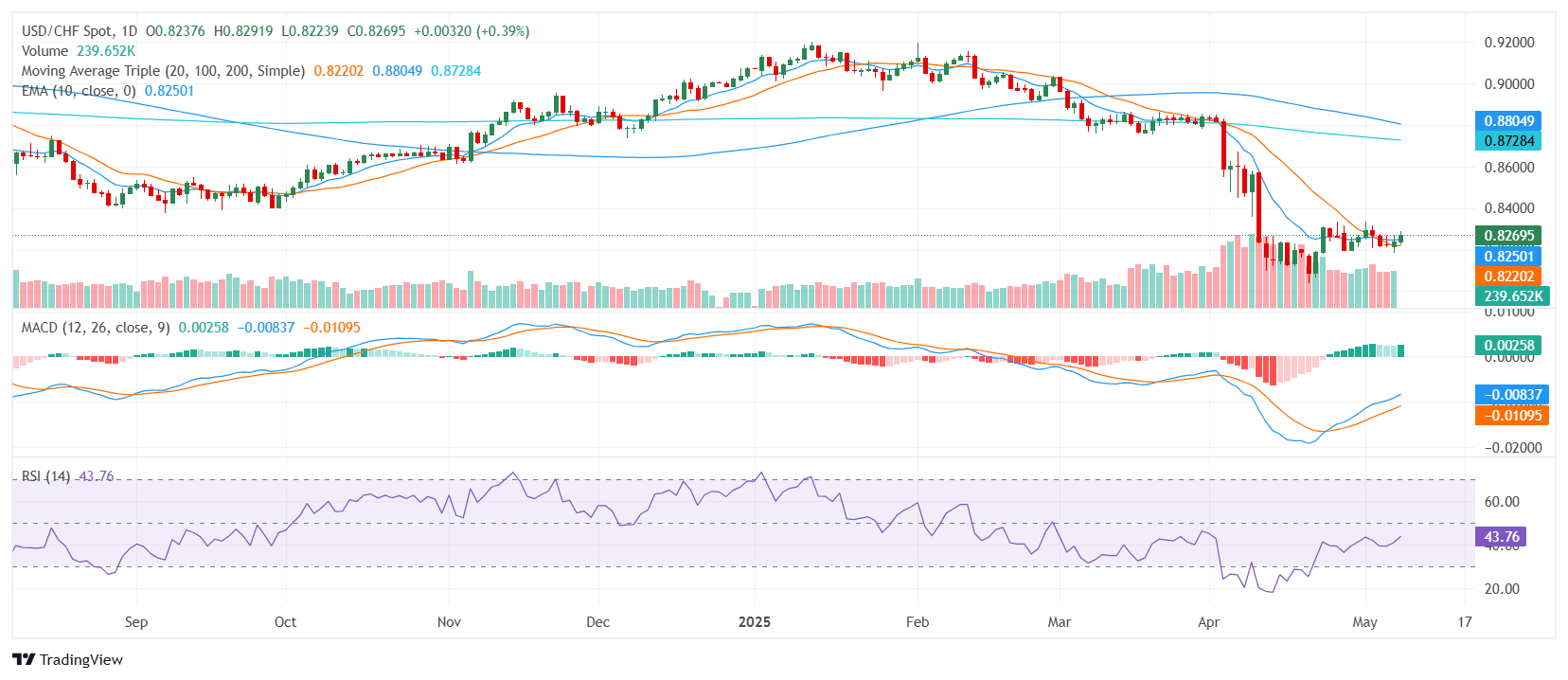
Task: Click the green 0.00258 MACD histogram tag
Action: point(1508,346)
